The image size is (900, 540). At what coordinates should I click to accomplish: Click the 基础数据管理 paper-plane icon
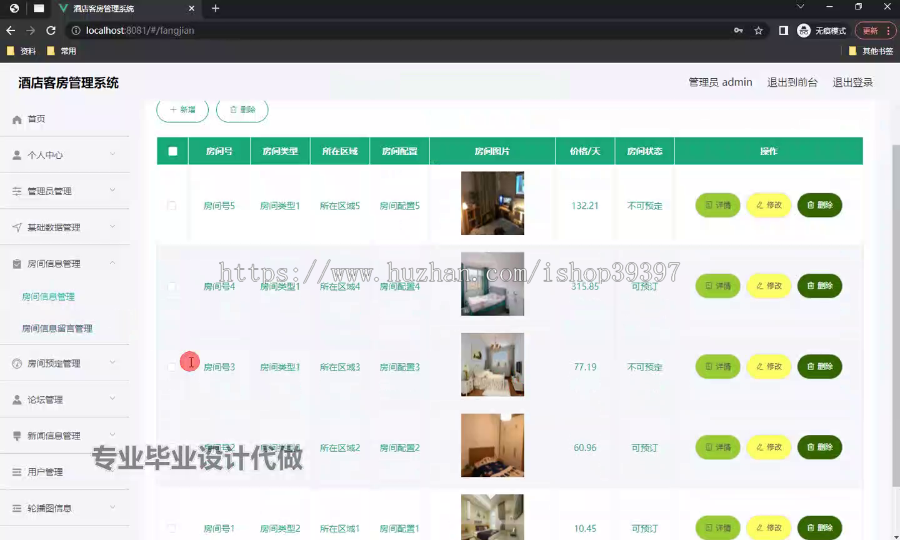click(x=17, y=227)
